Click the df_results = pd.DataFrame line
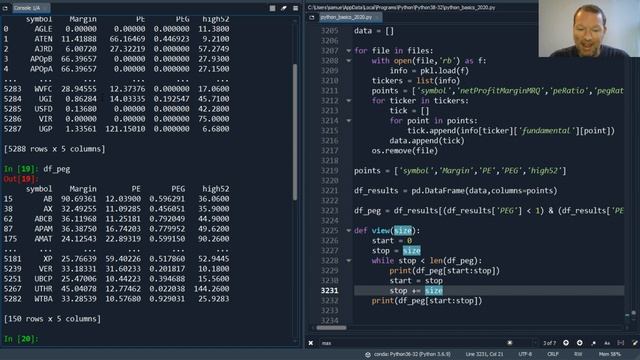This screenshot has width=640, height=360. click(456, 191)
